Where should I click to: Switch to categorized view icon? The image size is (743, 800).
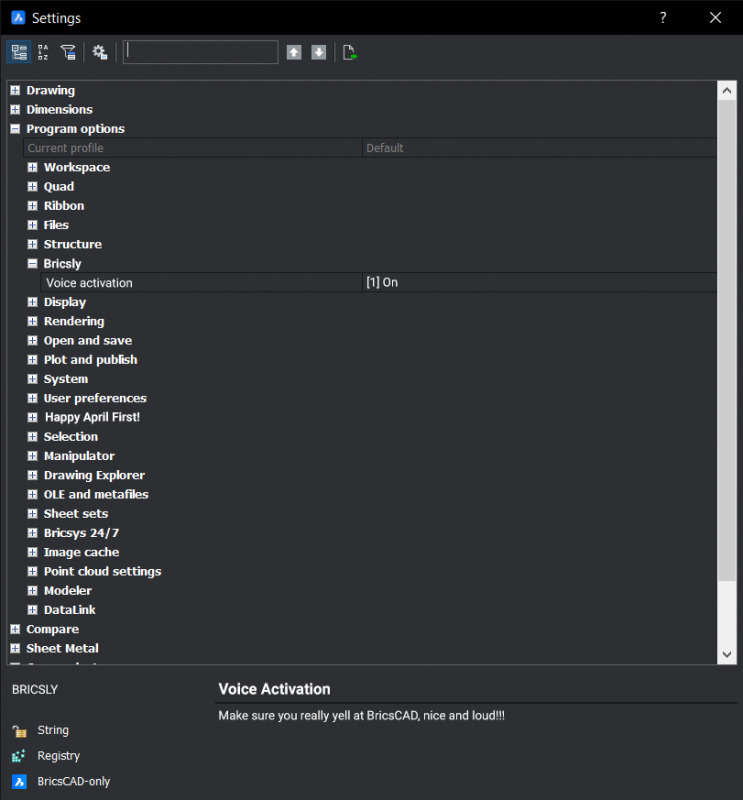(19, 52)
